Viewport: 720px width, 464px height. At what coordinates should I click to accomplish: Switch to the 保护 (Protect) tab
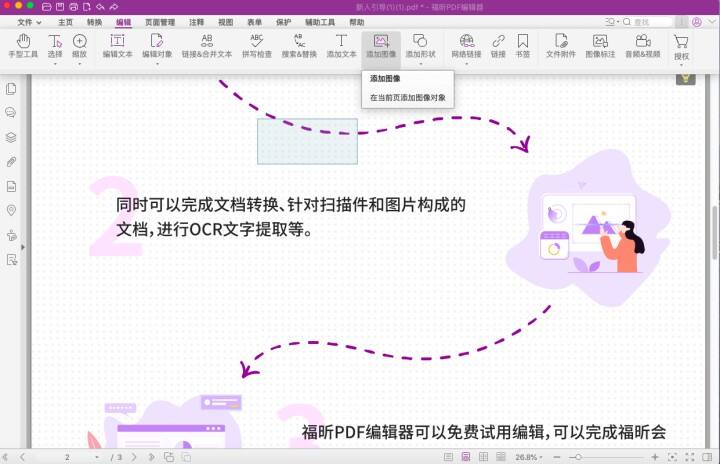pyautogui.click(x=283, y=22)
